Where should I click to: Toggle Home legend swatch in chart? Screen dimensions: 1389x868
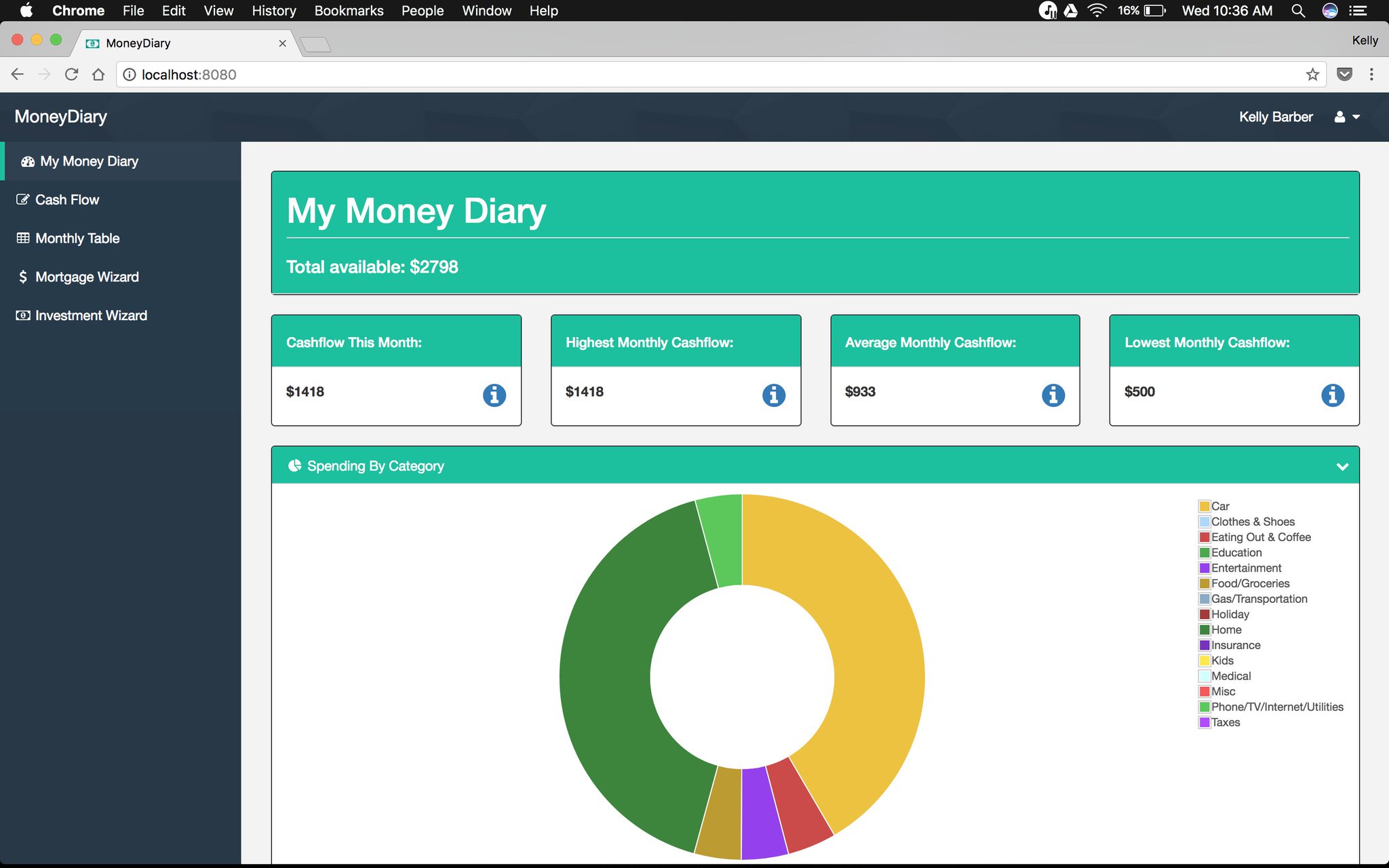pyautogui.click(x=1205, y=629)
